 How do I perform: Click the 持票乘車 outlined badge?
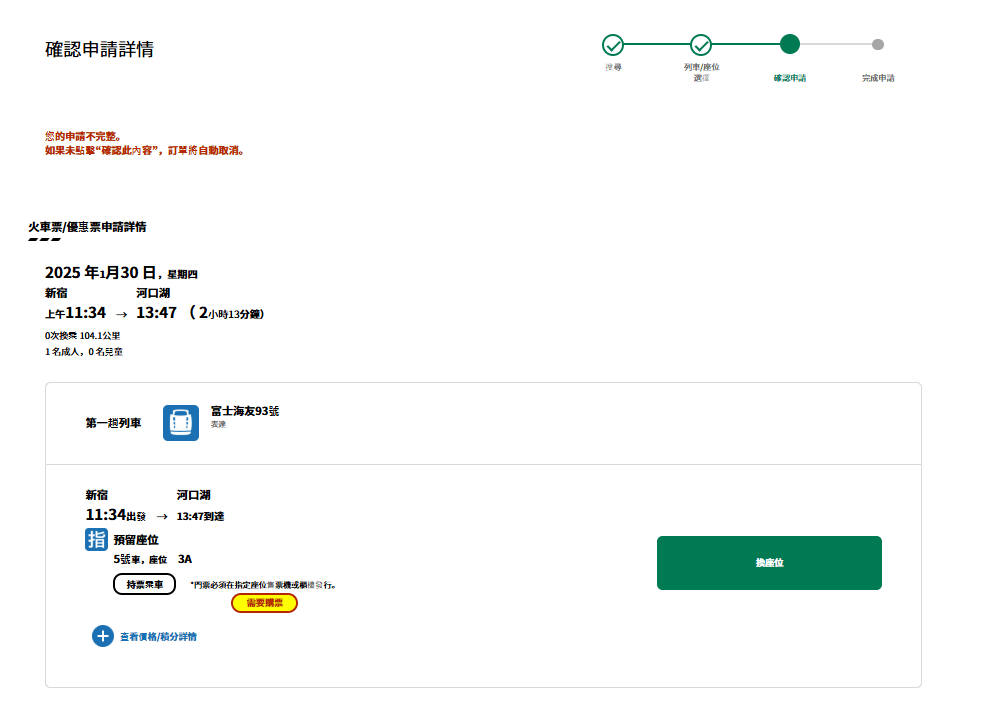point(144,584)
